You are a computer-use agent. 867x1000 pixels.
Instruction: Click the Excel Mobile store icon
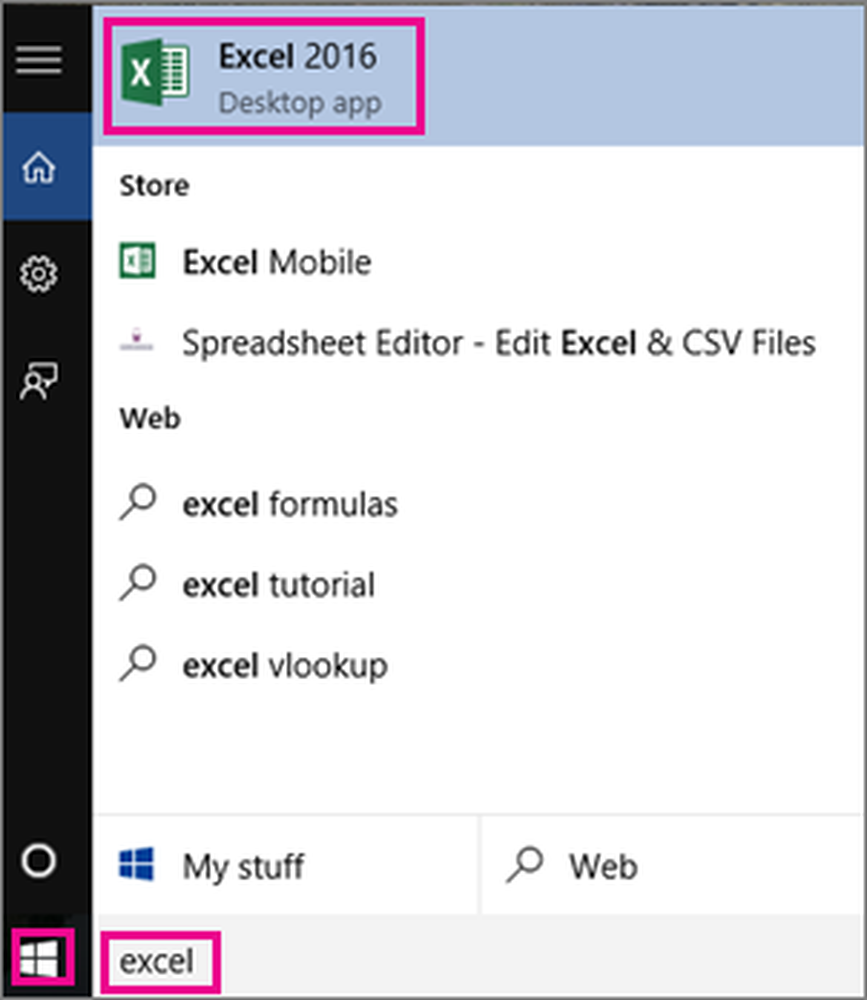click(137, 262)
